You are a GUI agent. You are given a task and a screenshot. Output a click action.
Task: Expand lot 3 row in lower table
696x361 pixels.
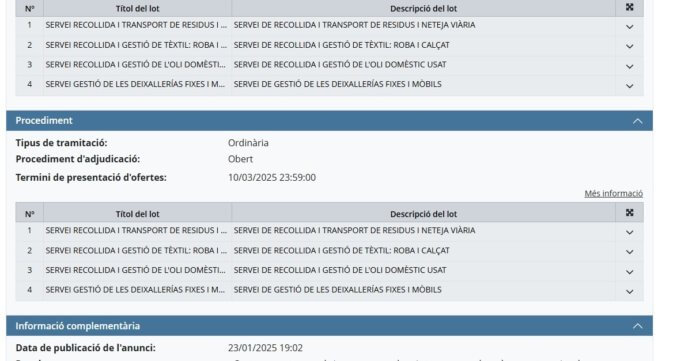(x=629, y=272)
